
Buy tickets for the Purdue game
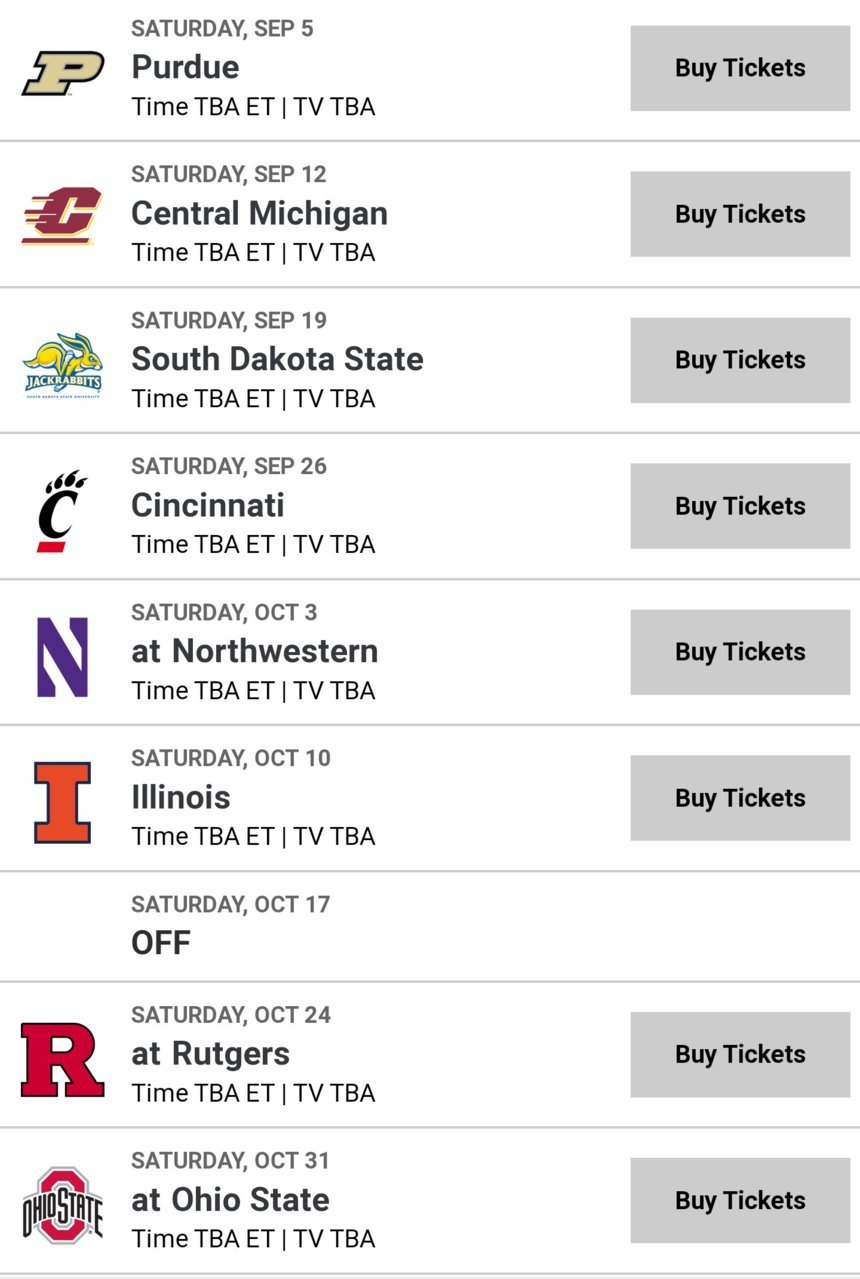click(740, 68)
